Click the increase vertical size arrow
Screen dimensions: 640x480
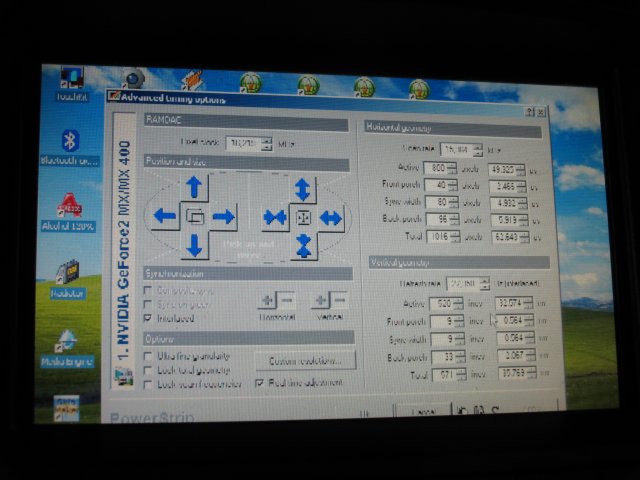(x=303, y=189)
